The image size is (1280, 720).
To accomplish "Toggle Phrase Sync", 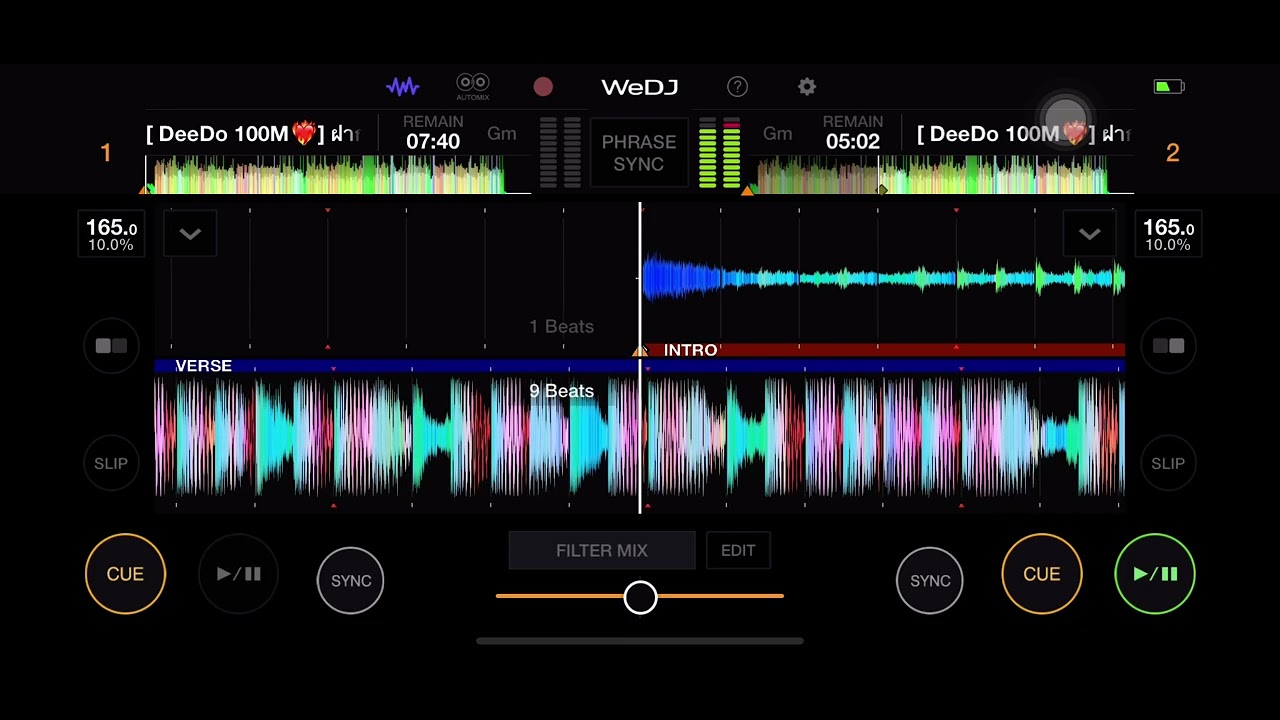I will click(x=639, y=153).
